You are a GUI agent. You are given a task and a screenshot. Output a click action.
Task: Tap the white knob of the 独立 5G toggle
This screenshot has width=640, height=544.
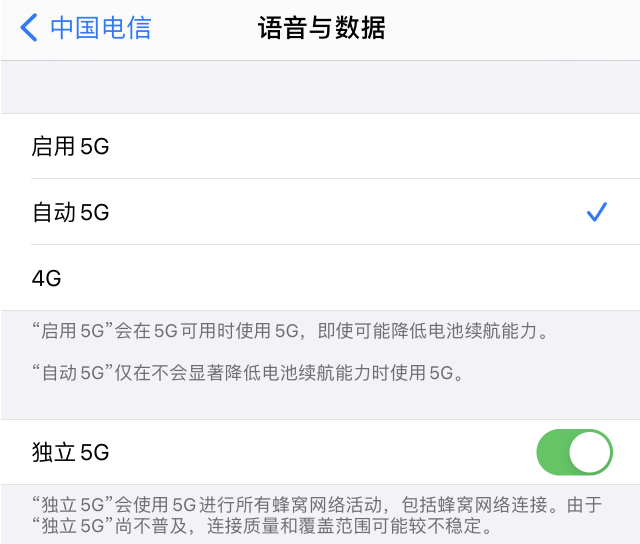click(x=589, y=452)
